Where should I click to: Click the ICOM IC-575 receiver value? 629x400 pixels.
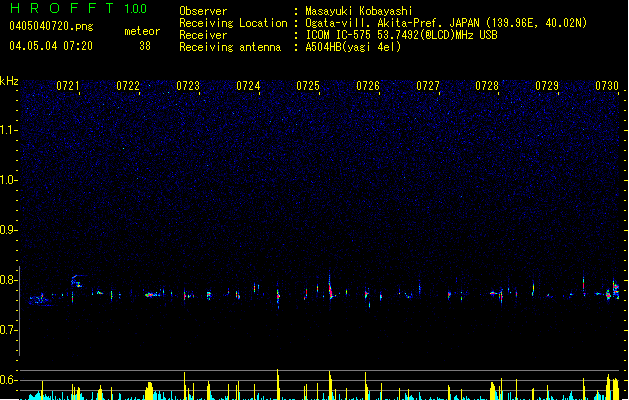[x=401, y=35]
